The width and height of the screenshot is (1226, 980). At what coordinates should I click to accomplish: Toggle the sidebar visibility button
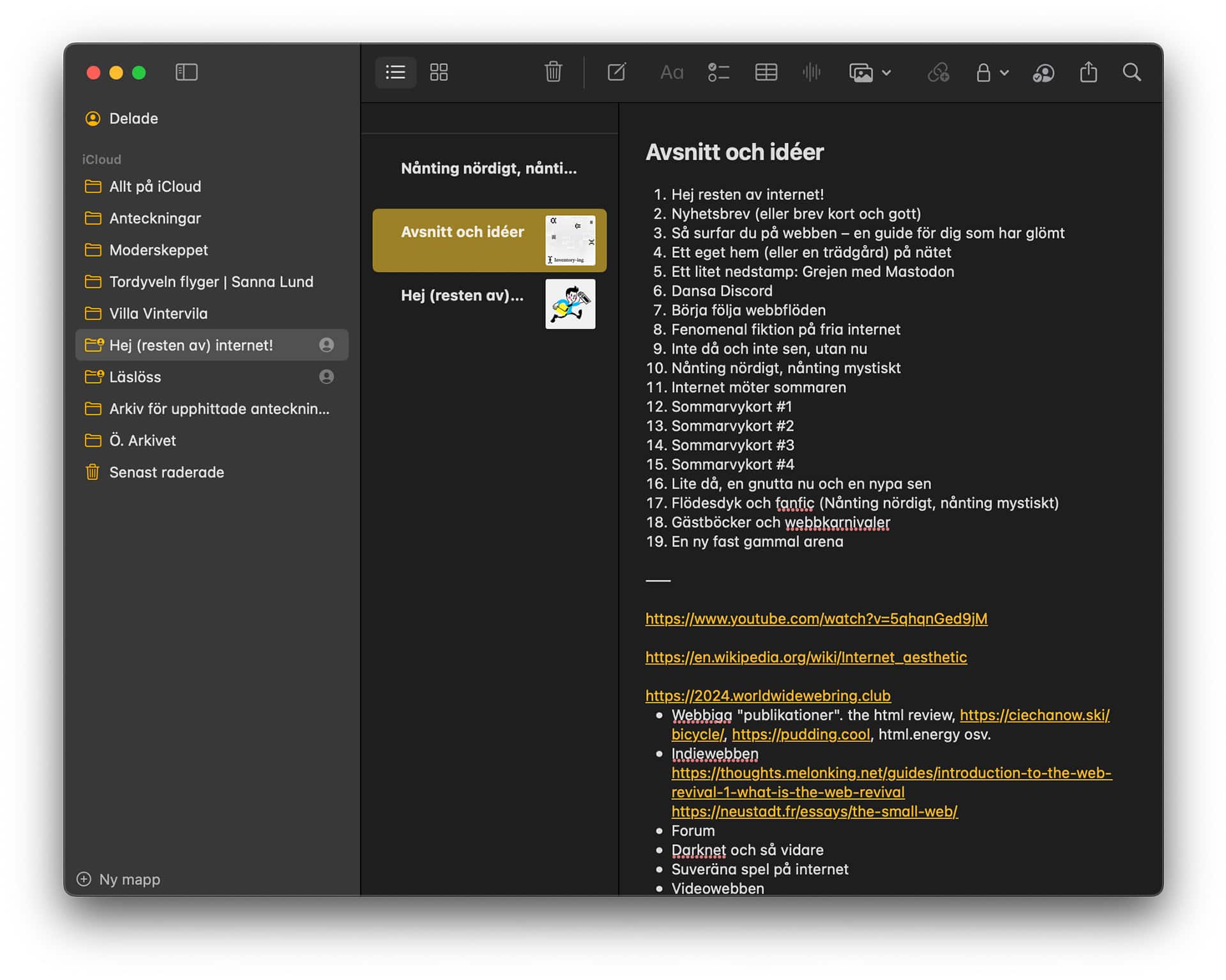pos(186,72)
